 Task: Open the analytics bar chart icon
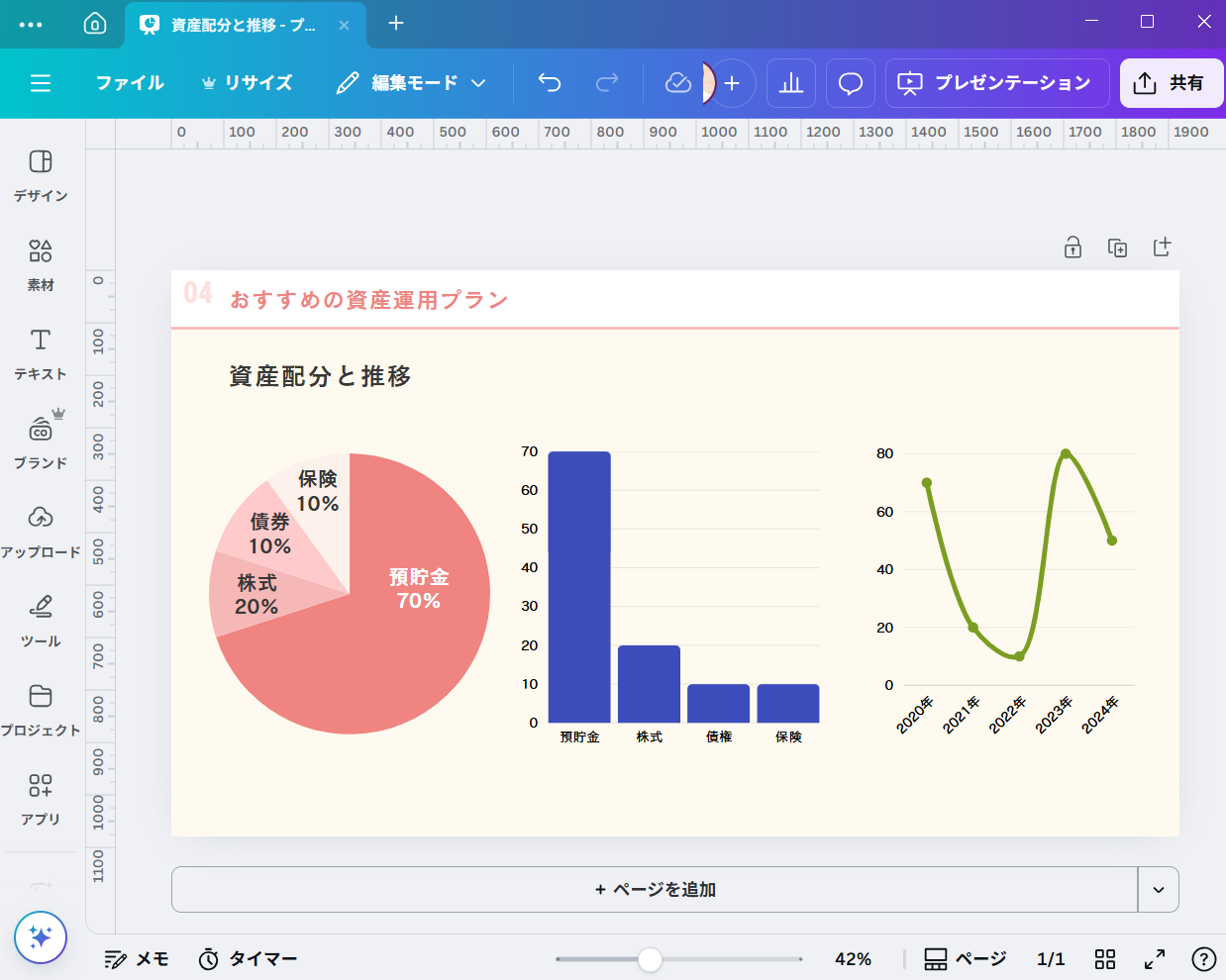coord(791,83)
